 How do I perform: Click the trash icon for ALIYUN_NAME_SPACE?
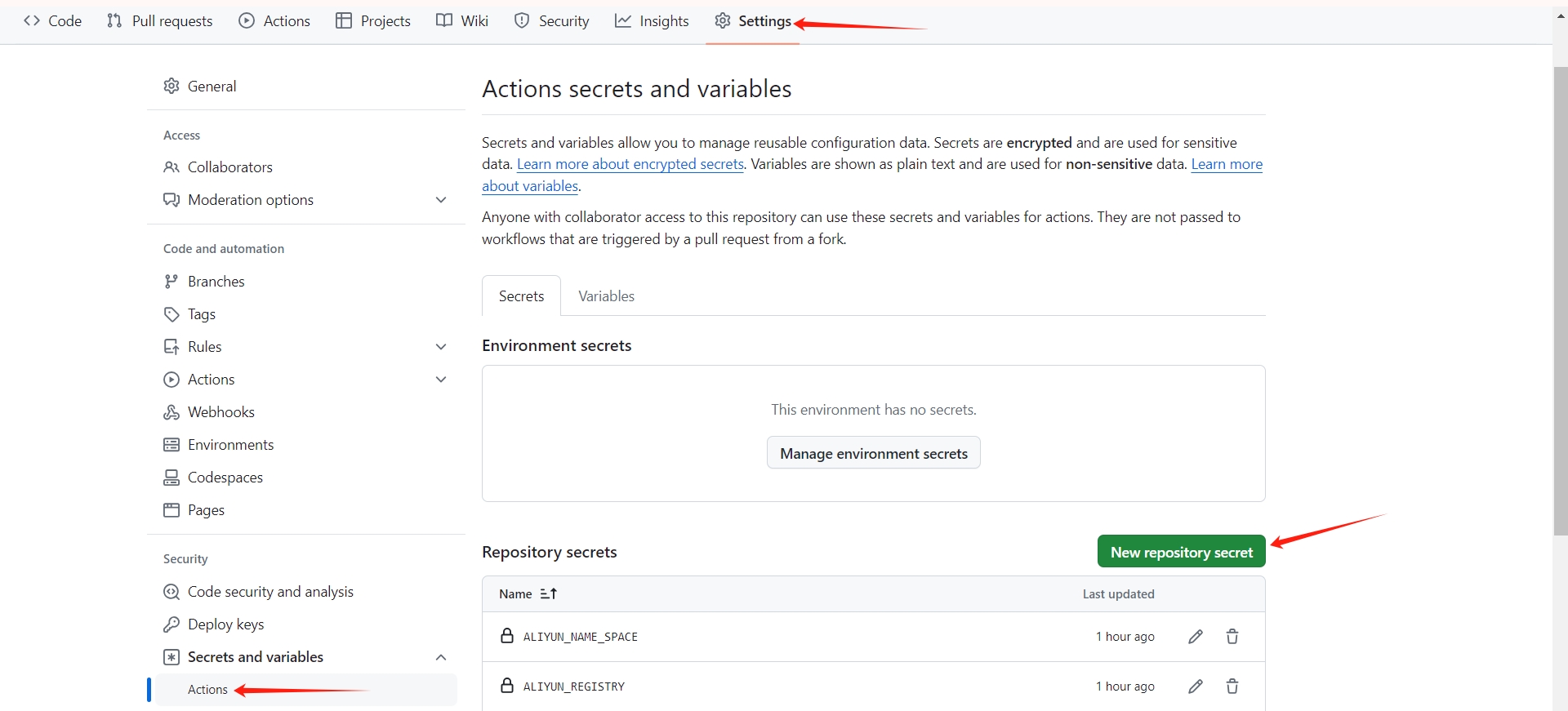point(1232,637)
